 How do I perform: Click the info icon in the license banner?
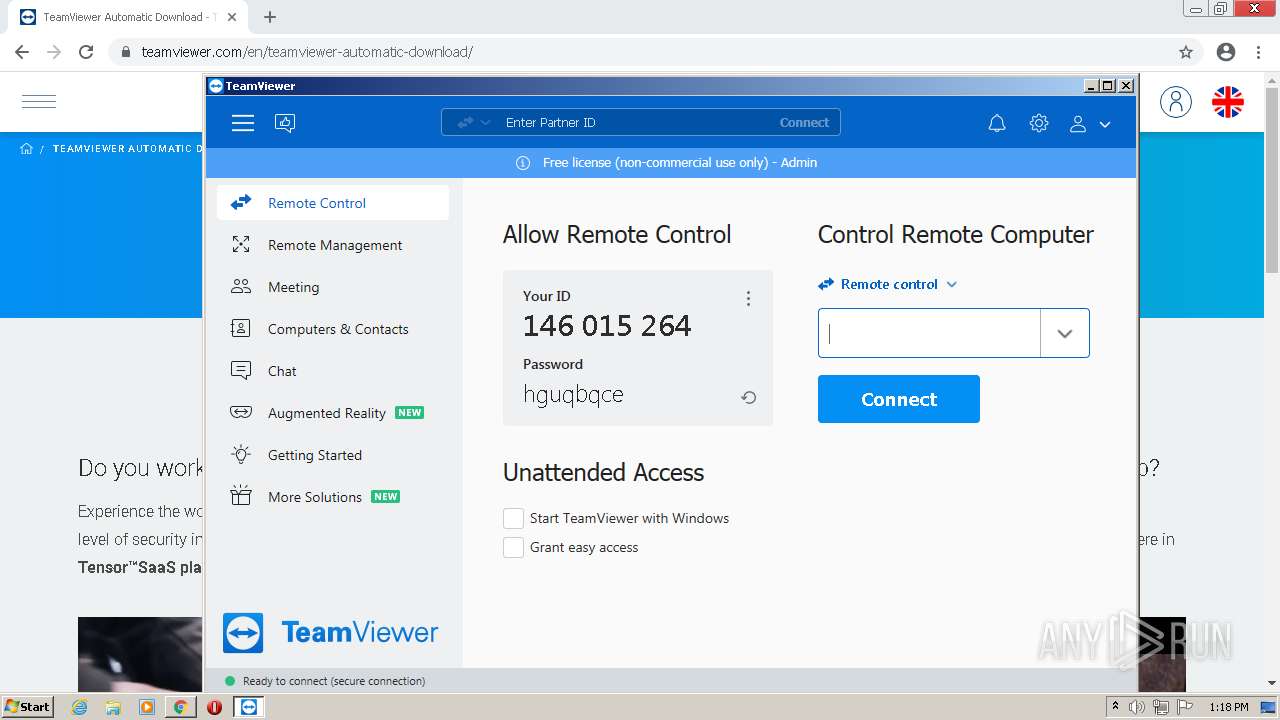[523, 163]
